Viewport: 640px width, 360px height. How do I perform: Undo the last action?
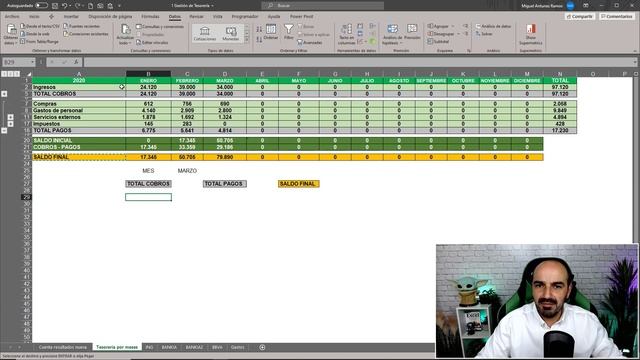(x=64, y=6)
